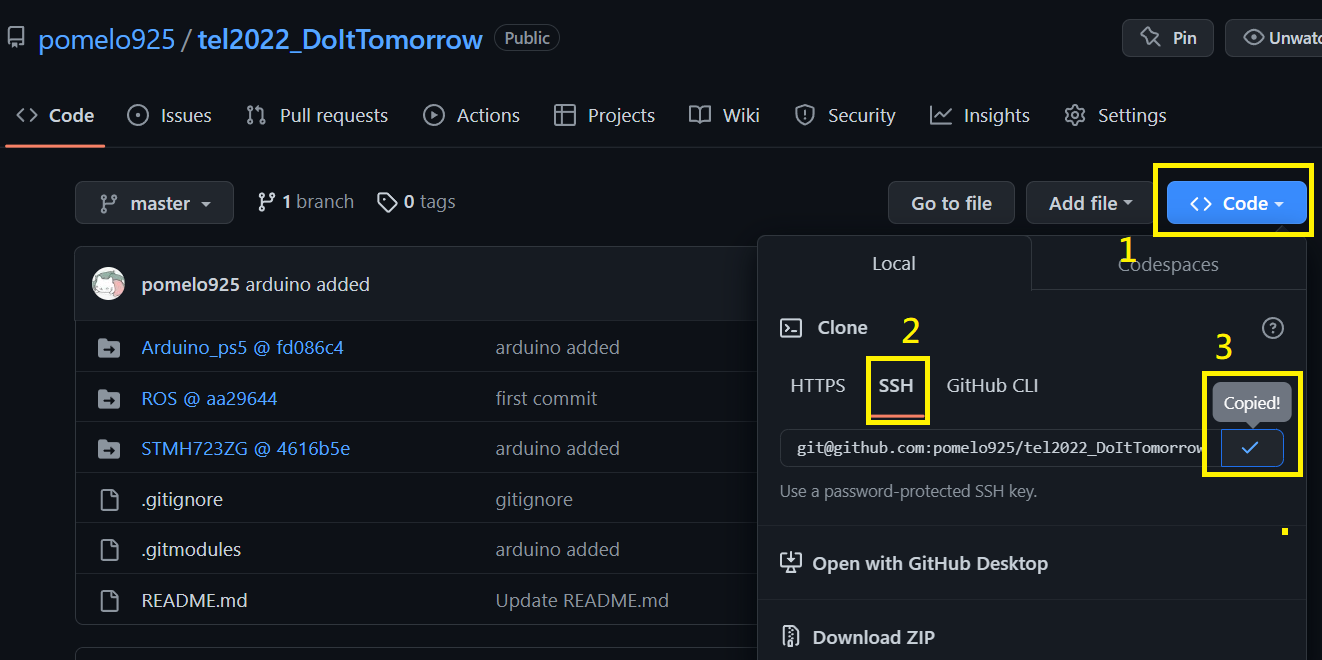1322x660 pixels.
Task: Click the copy URL checkmark button
Action: (x=1252, y=448)
